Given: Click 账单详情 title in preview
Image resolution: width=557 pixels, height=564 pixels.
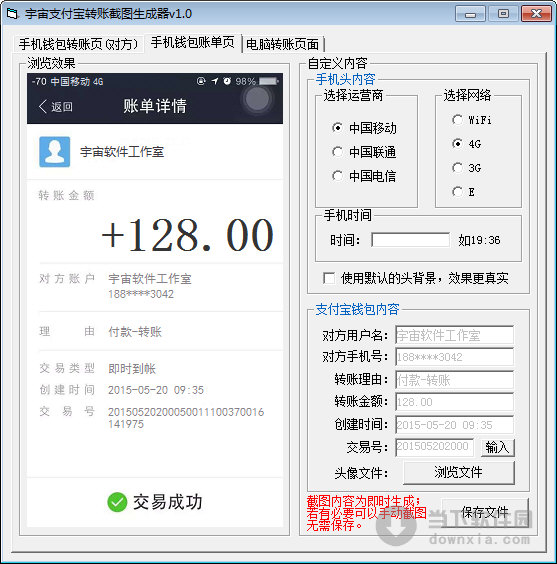Looking at the screenshot, I should [155, 106].
